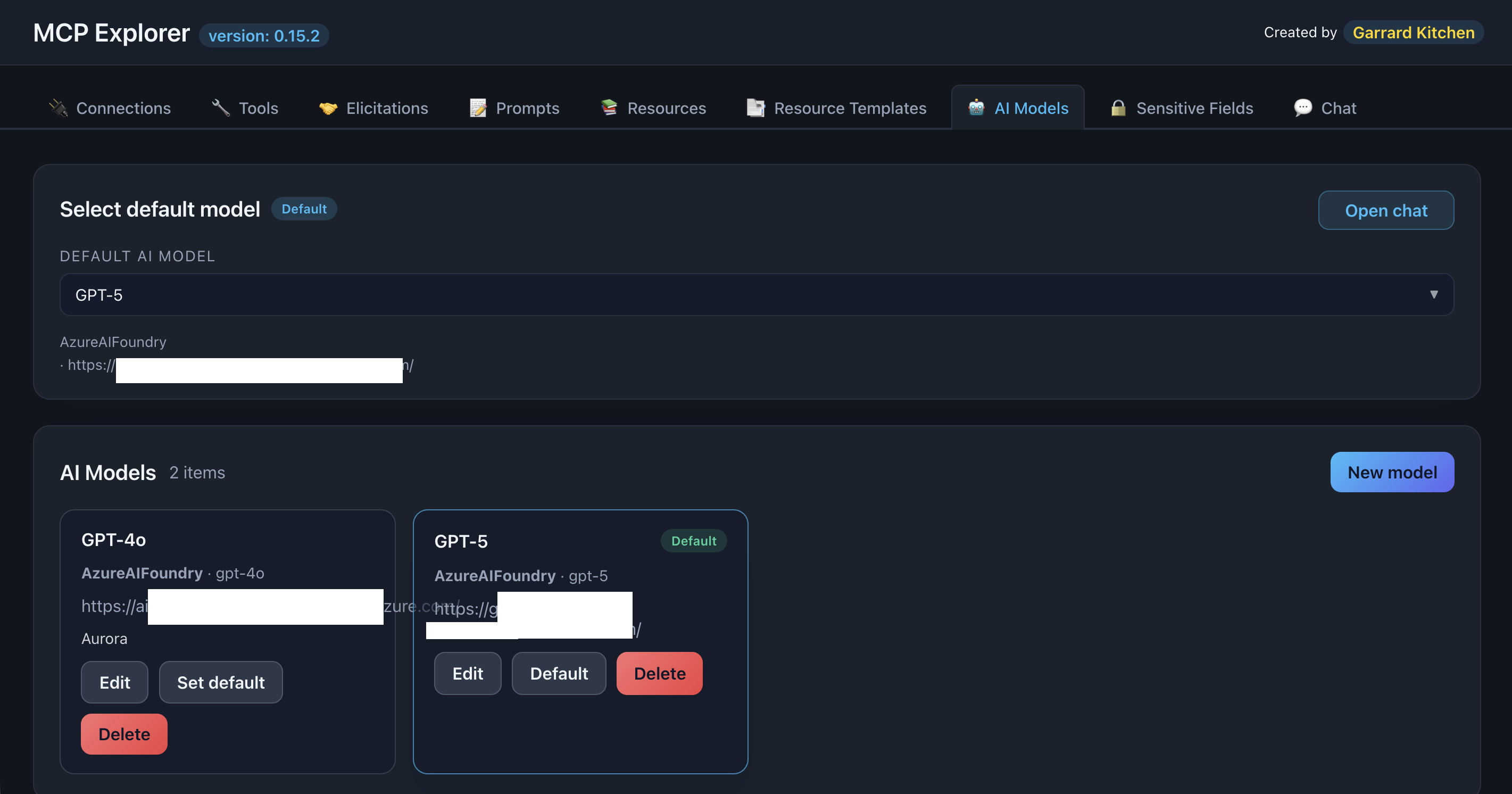This screenshot has height=794, width=1512.
Task: Click the Chat speech bubble icon
Action: click(1302, 107)
